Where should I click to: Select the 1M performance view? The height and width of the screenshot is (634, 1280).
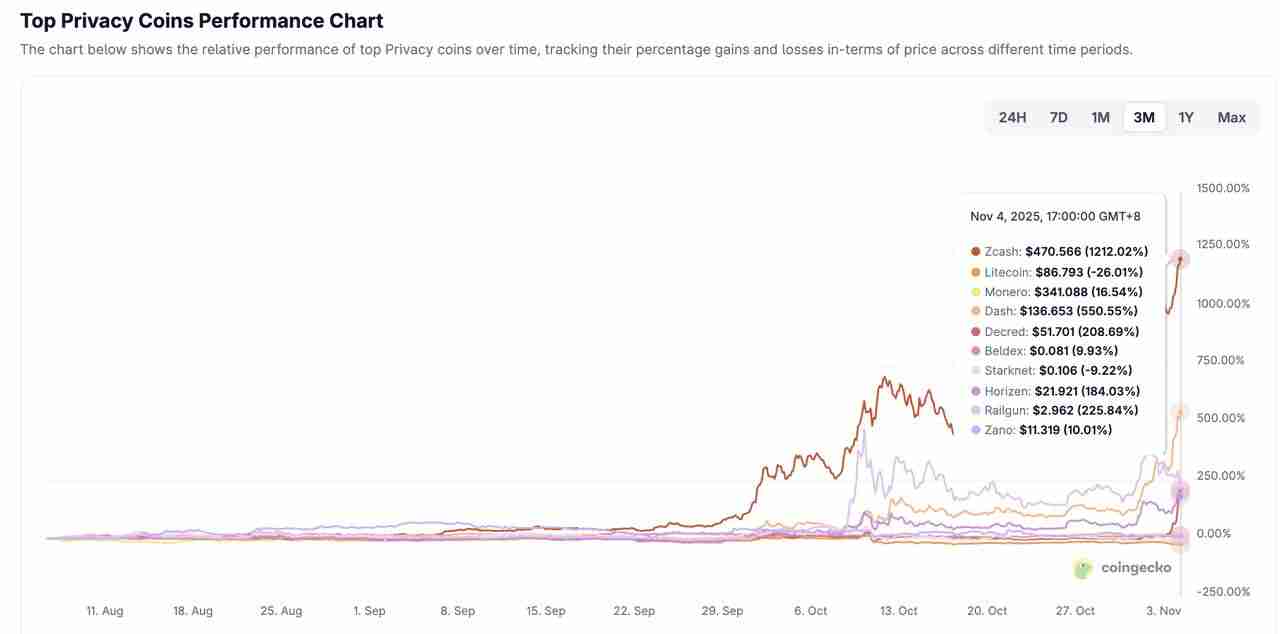tap(1100, 117)
